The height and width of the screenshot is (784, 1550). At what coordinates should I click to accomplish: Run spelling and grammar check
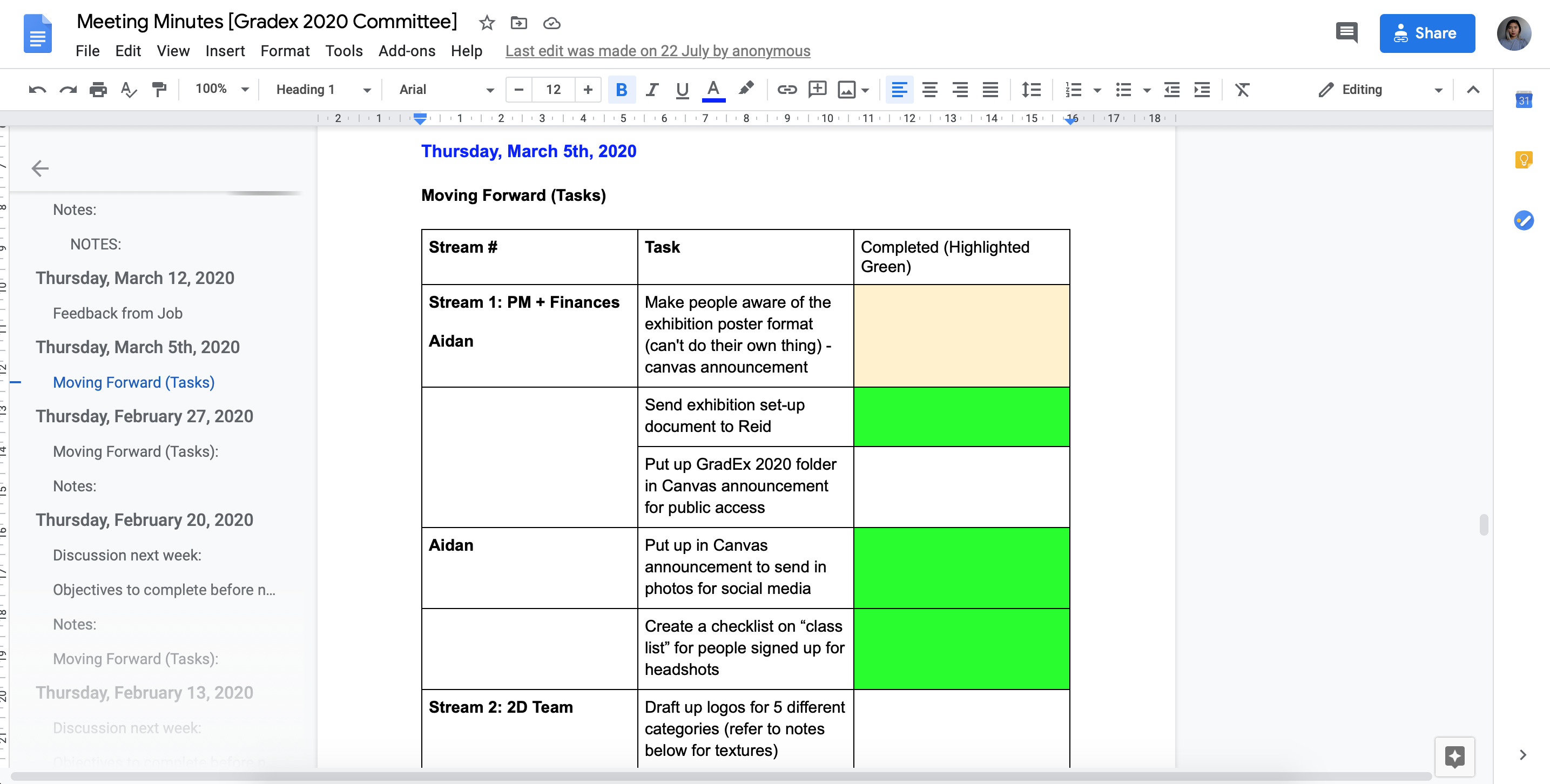pyautogui.click(x=128, y=90)
